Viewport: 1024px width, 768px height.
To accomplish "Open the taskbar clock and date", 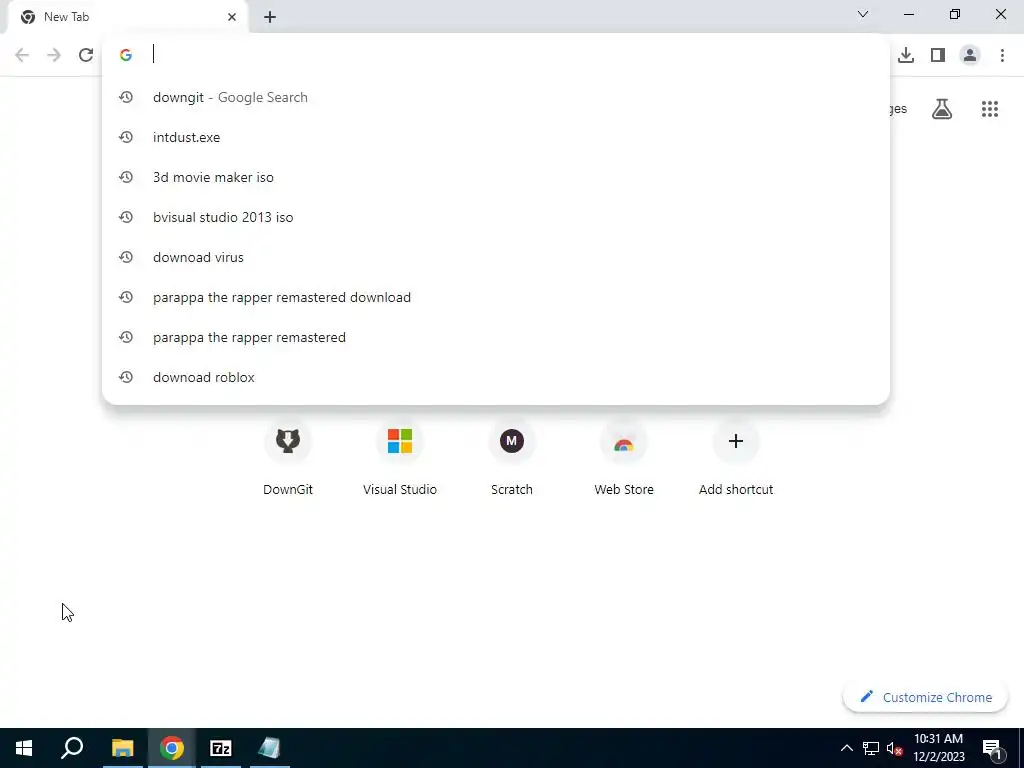I will (x=938, y=748).
